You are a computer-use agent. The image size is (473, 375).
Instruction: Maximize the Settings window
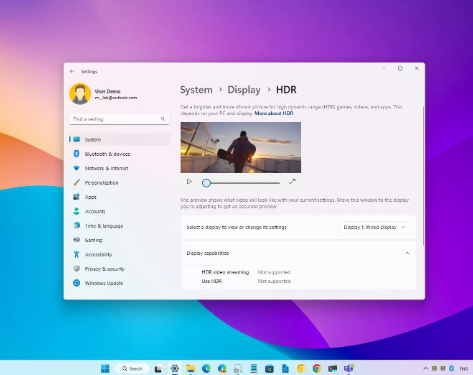click(400, 68)
